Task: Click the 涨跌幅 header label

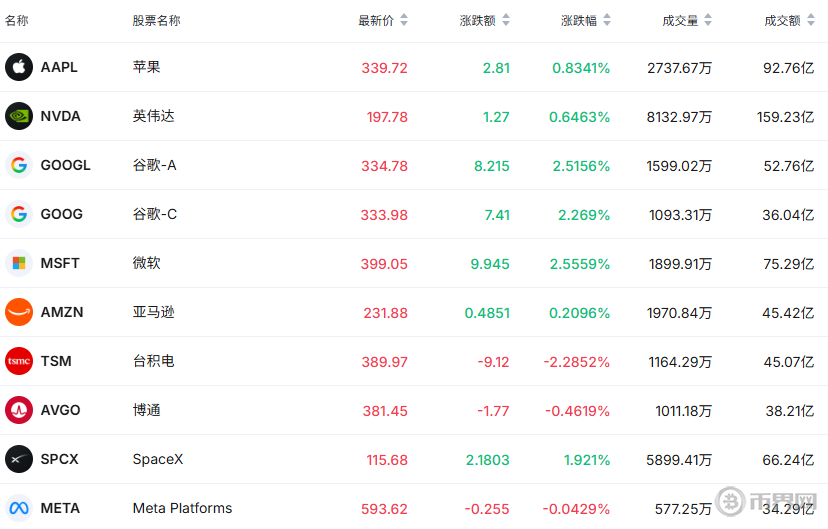Action: coord(579,21)
